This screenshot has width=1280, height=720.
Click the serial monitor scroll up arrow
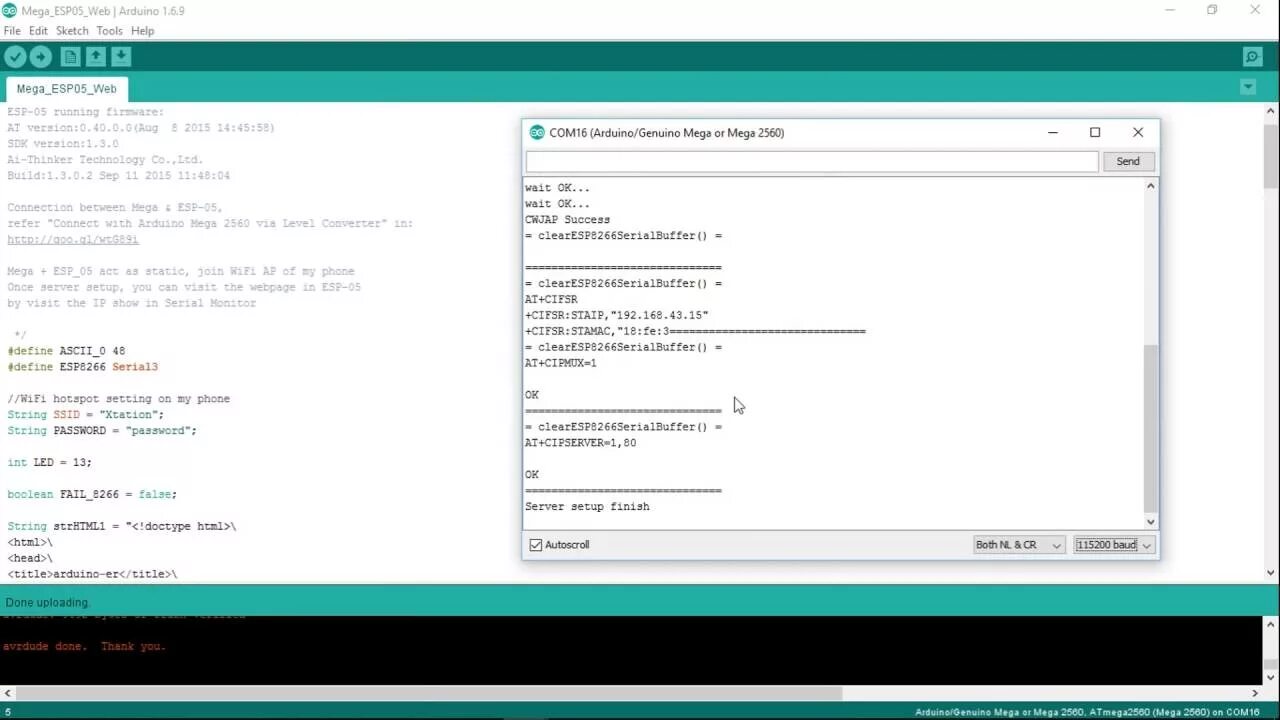1150,186
